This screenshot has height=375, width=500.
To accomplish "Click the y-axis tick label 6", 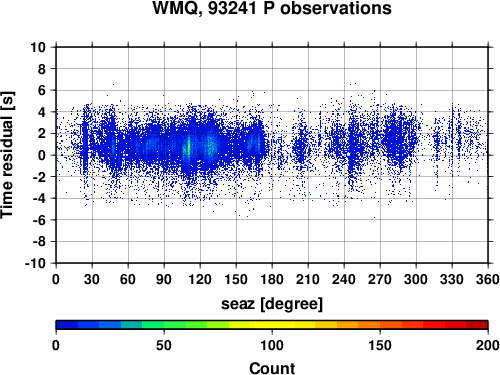I will [x=42, y=90].
